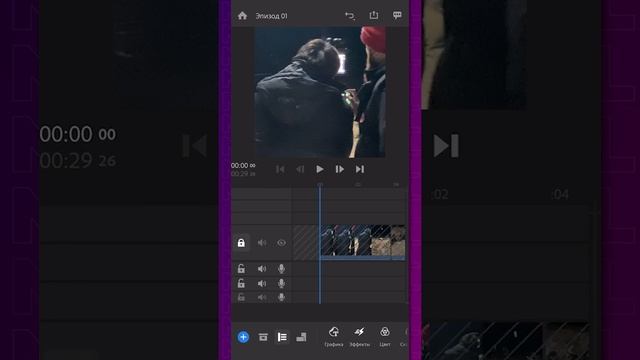Viewport: 640px width, 360px height.
Task: Click the 00:00 current timecode
Action: point(243,165)
